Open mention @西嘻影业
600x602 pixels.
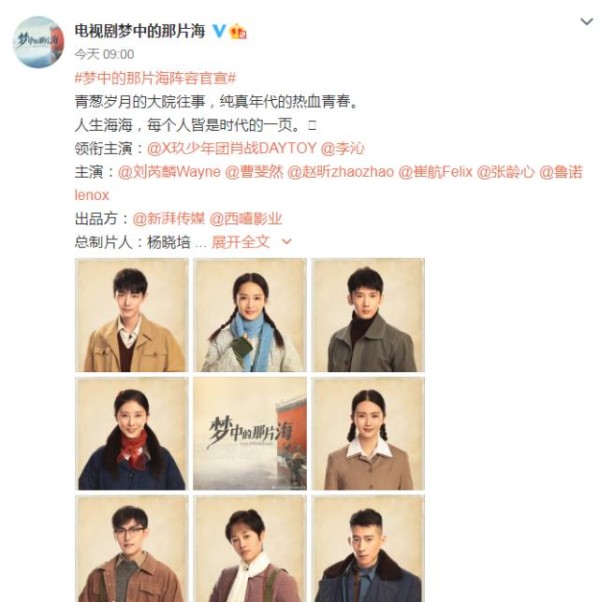coord(246,218)
